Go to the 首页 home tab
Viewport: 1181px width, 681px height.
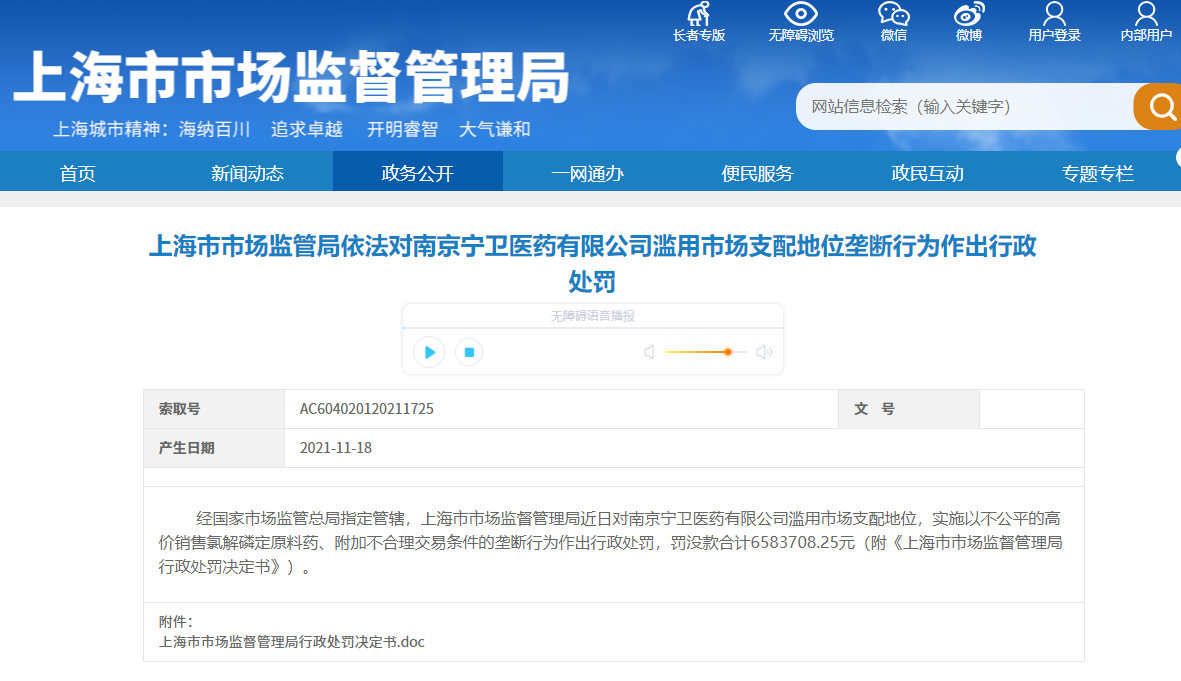tap(78, 173)
